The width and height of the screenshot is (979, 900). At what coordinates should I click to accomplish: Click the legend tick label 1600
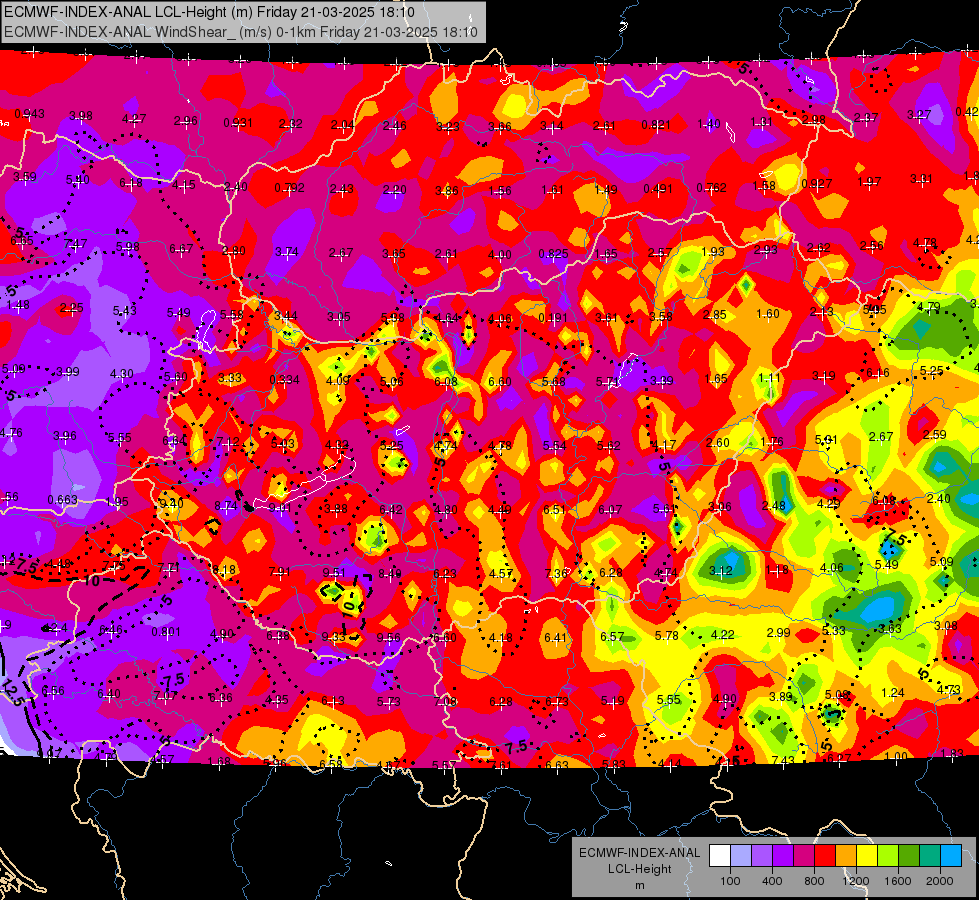pyautogui.click(x=898, y=881)
